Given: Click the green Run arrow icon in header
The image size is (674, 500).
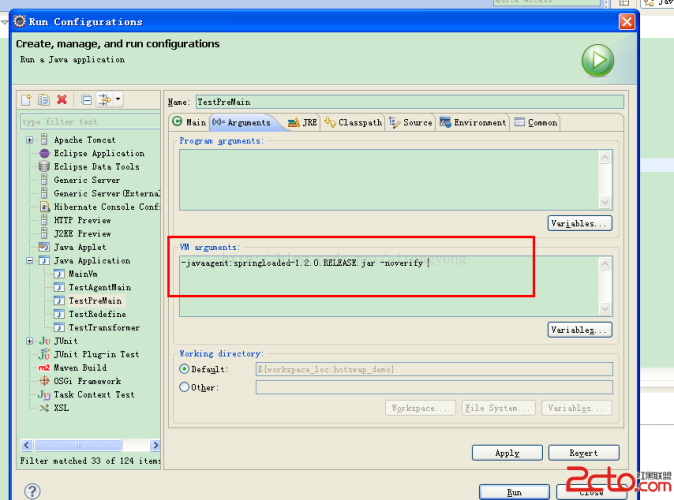Looking at the screenshot, I should click(x=598, y=60).
